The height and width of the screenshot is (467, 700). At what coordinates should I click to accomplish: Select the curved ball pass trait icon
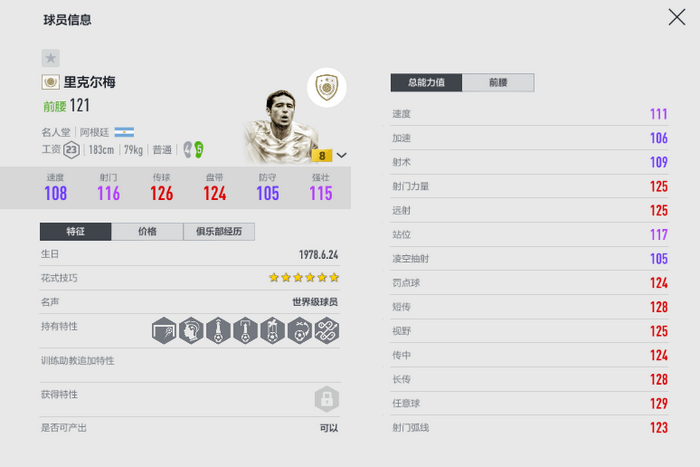pyautogui.click(x=300, y=331)
